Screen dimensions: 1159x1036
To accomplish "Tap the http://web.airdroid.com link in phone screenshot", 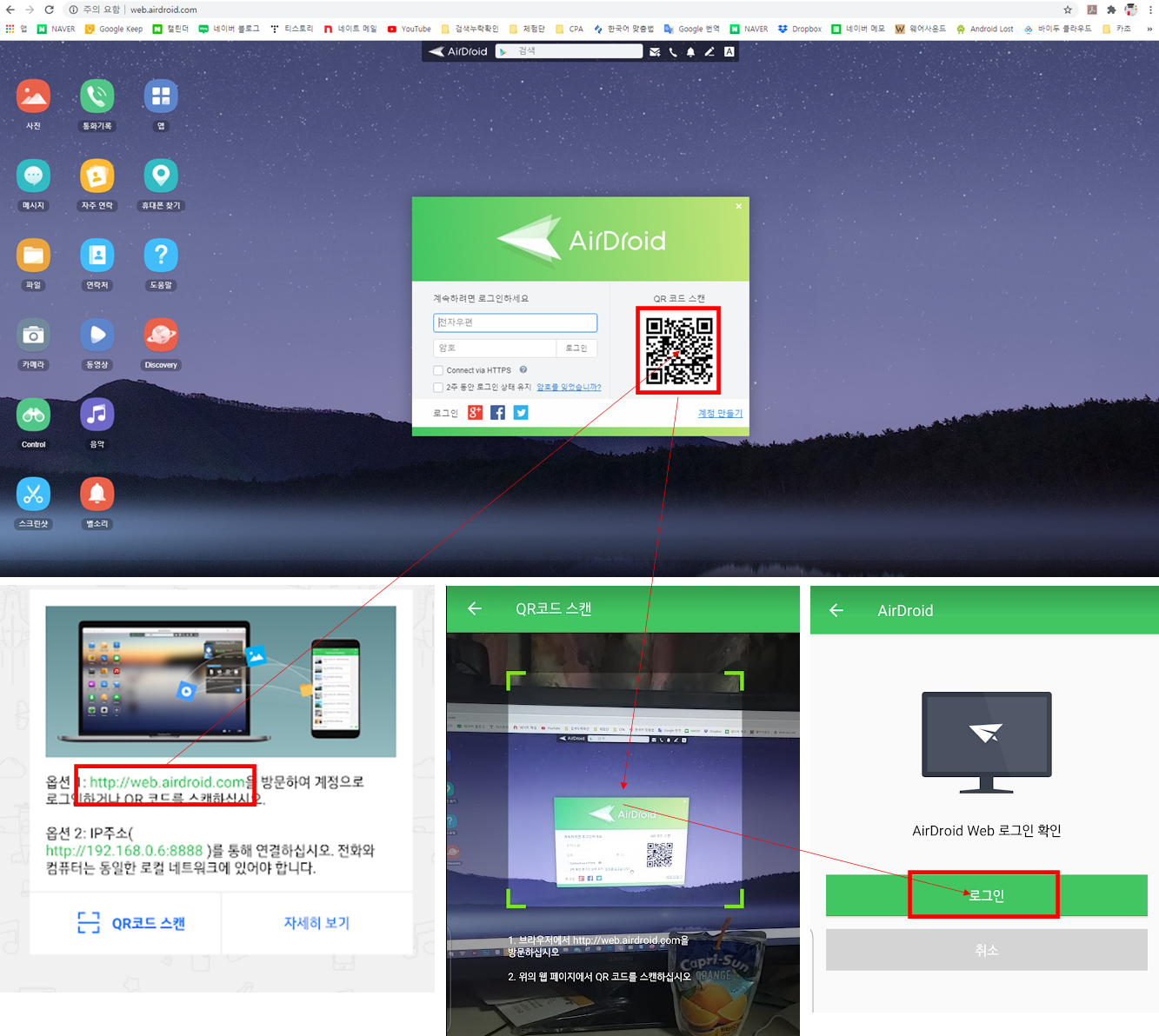I will point(167,782).
